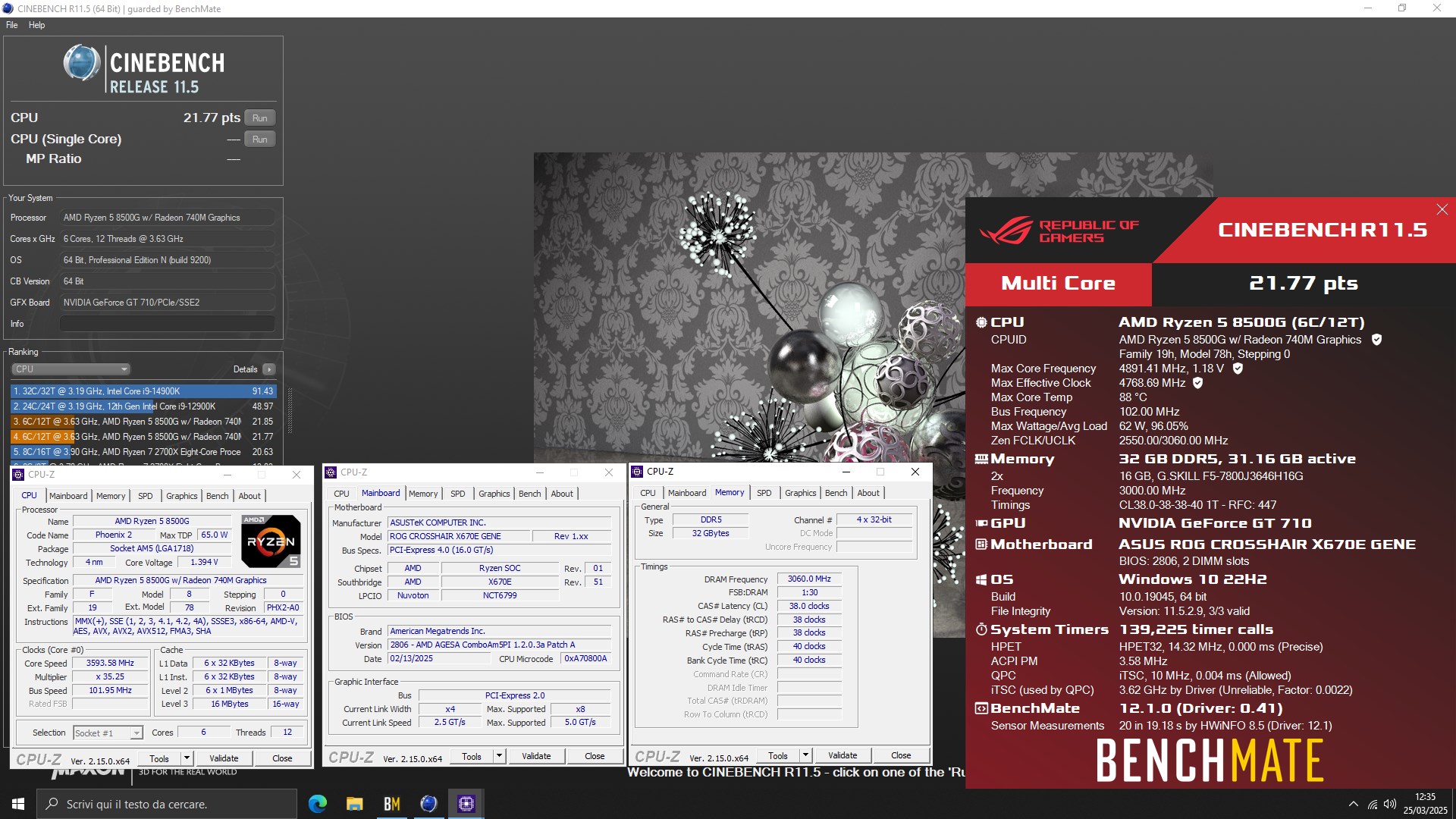Viewport: 1456px width, 819px height.
Task: Select ranking entry Intel Core i9-14900K
Action: click(143, 391)
